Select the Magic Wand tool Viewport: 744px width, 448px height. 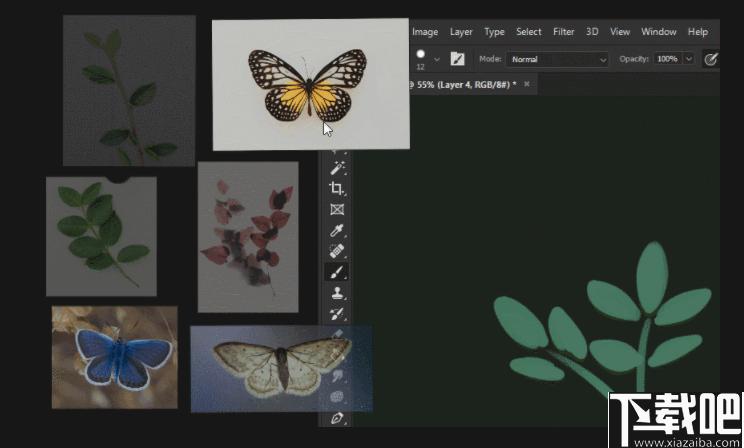pyautogui.click(x=337, y=168)
